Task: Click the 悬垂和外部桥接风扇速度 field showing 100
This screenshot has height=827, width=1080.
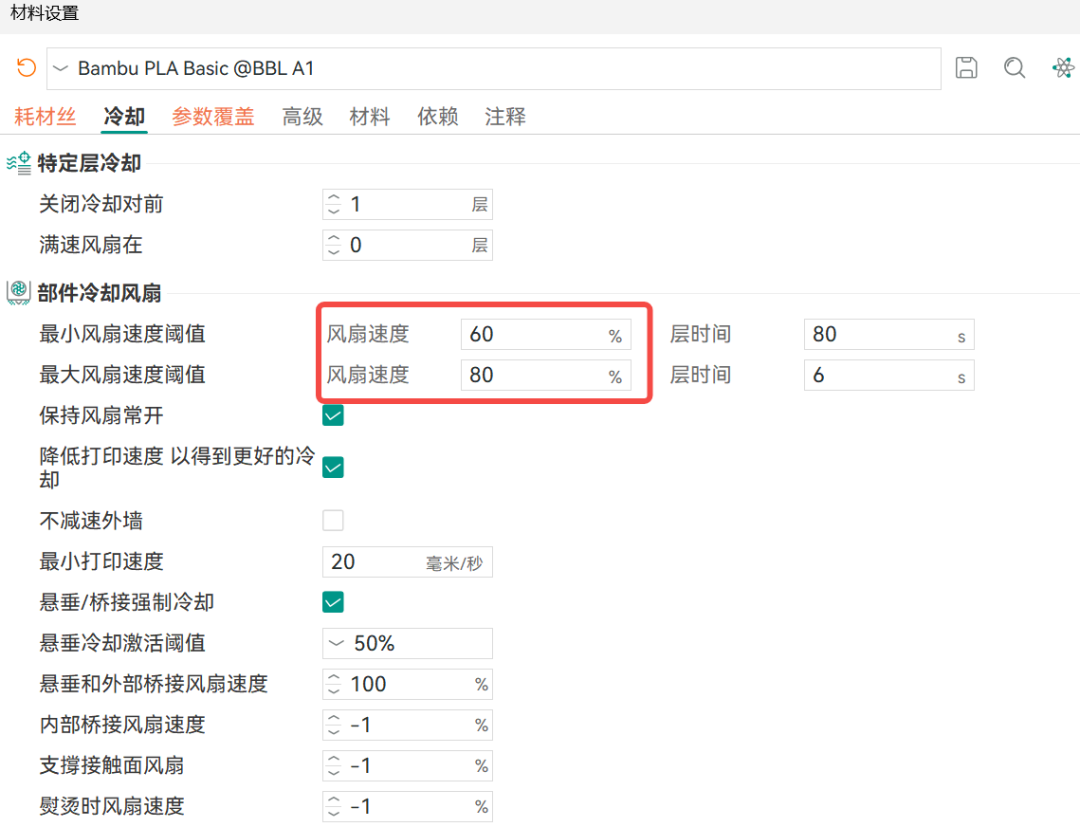Action: (x=407, y=684)
